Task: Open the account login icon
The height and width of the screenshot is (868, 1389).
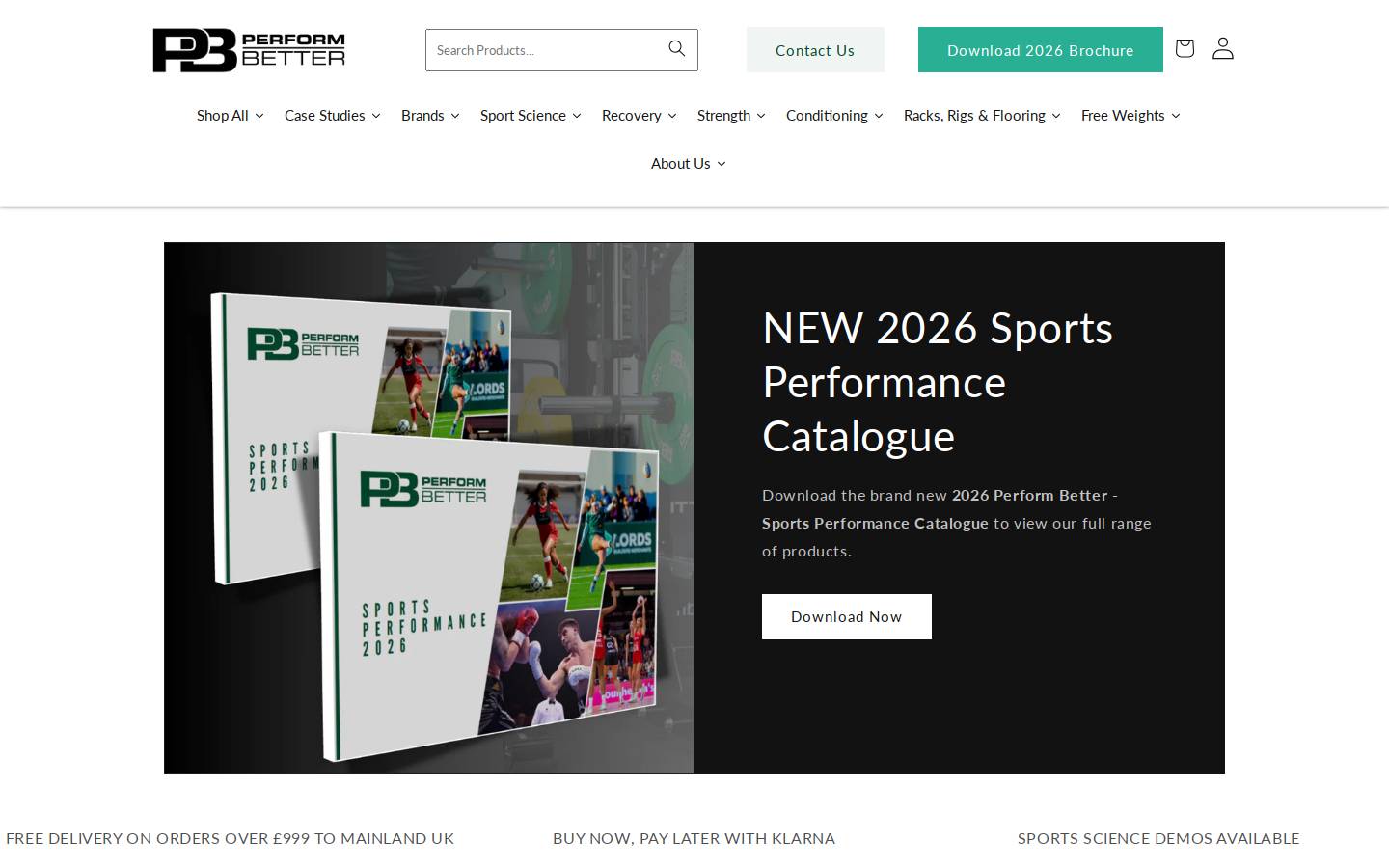Action: click(1223, 48)
